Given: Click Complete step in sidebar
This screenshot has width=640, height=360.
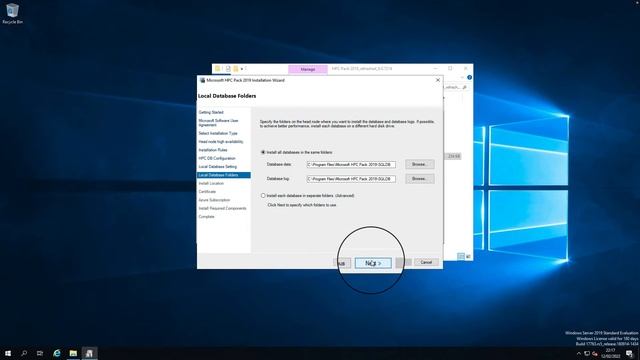Looking at the screenshot, I should 207,217.
